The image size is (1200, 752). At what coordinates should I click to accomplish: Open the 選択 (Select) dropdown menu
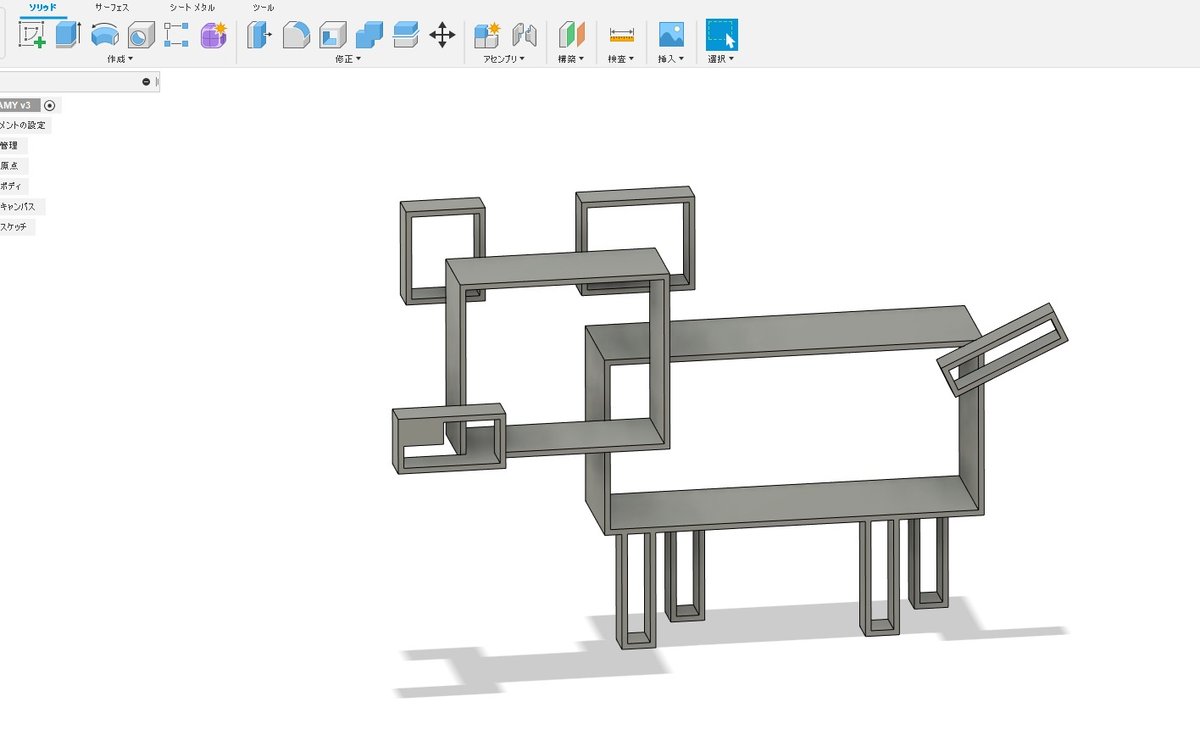[721, 59]
